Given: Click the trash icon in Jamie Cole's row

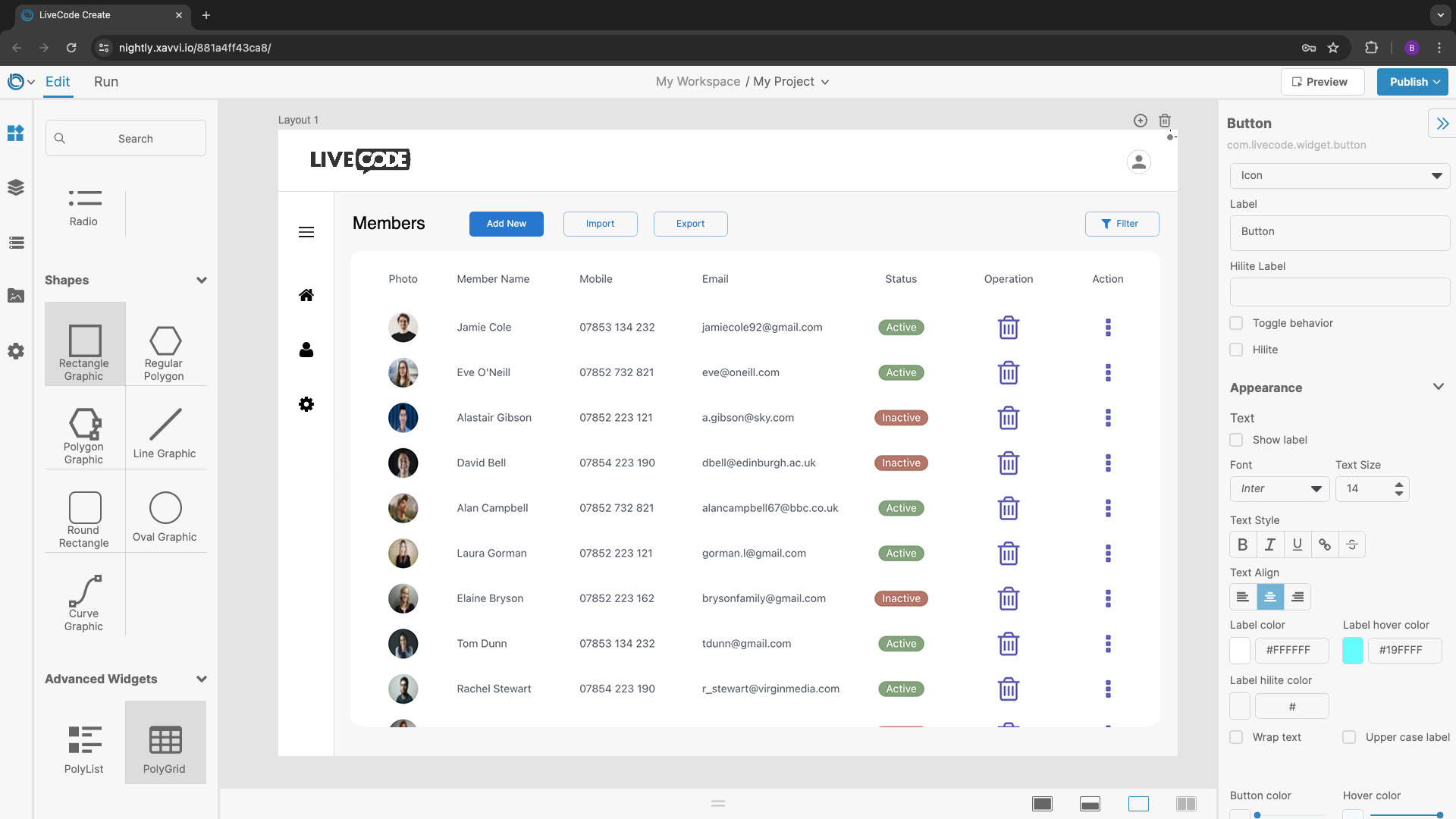Looking at the screenshot, I should (1008, 328).
